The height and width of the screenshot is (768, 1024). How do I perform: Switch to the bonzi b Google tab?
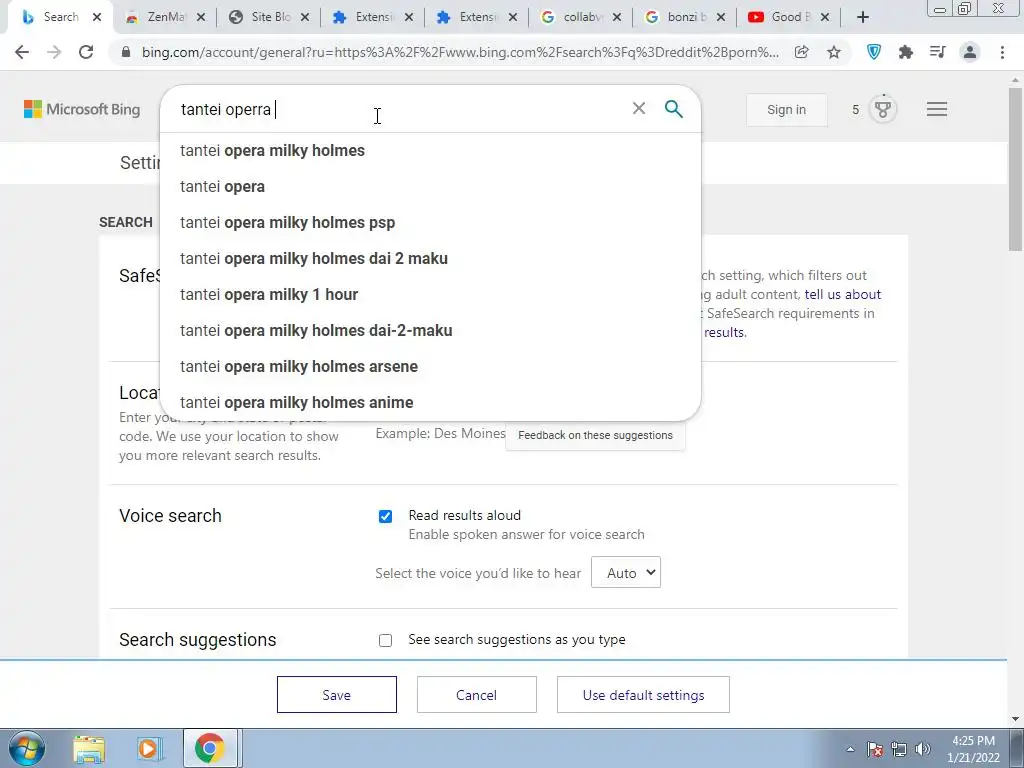(x=686, y=17)
